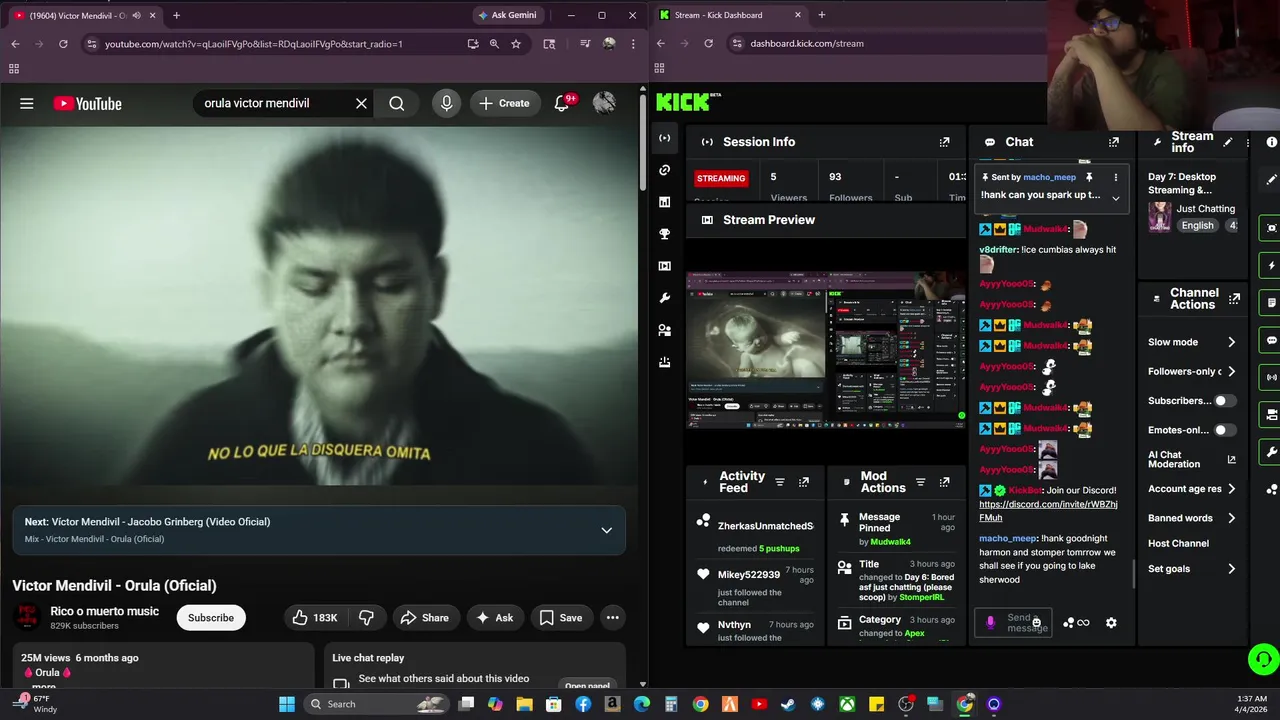The height and width of the screenshot is (720, 1280).
Task: Save the video to a playlist
Action: pyautogui.click(x=561, y=618)
